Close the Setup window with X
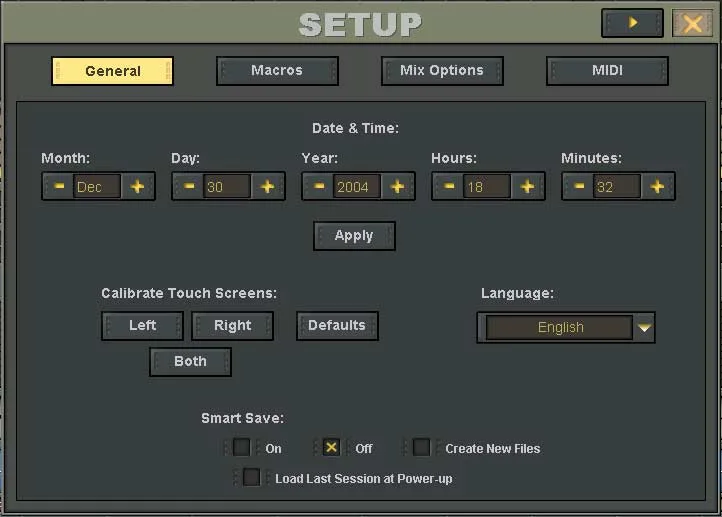The width and height of the screenshot is (722, 517). [692, 23]
